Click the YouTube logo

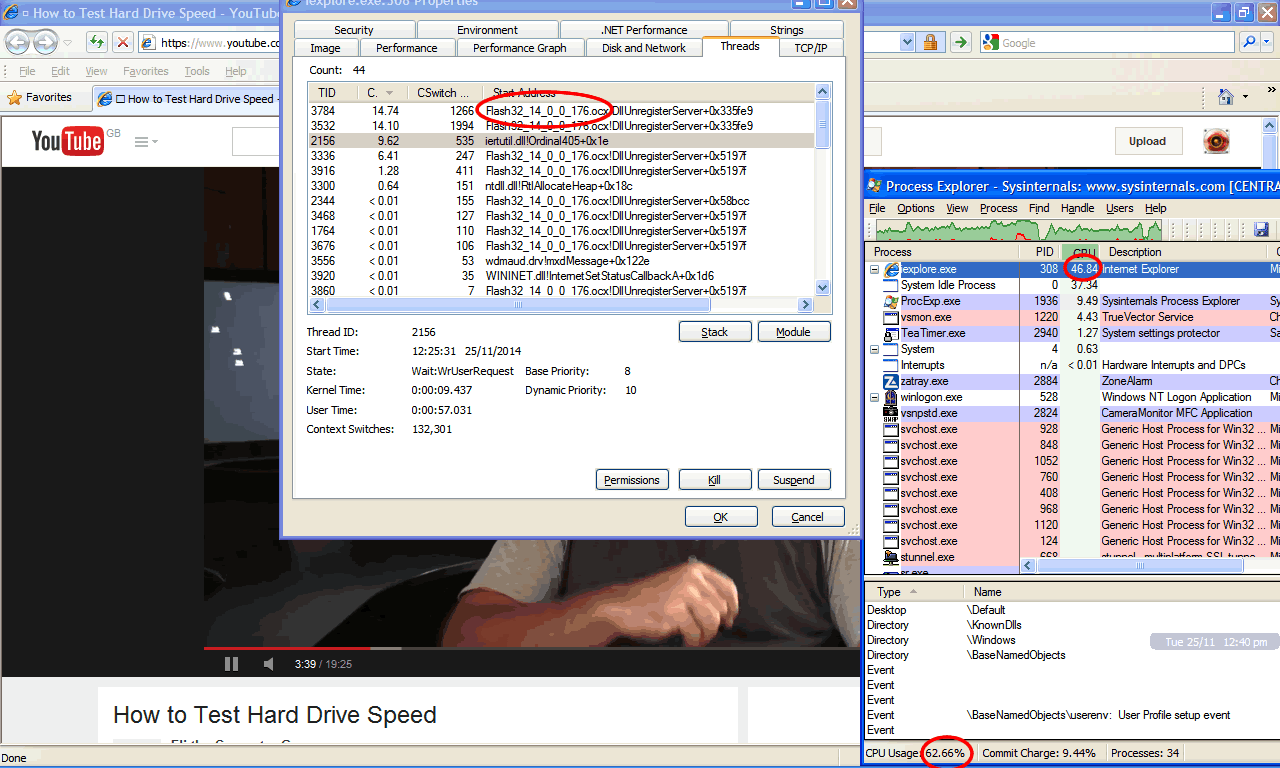pyautogui.click(x=67, y=141)
